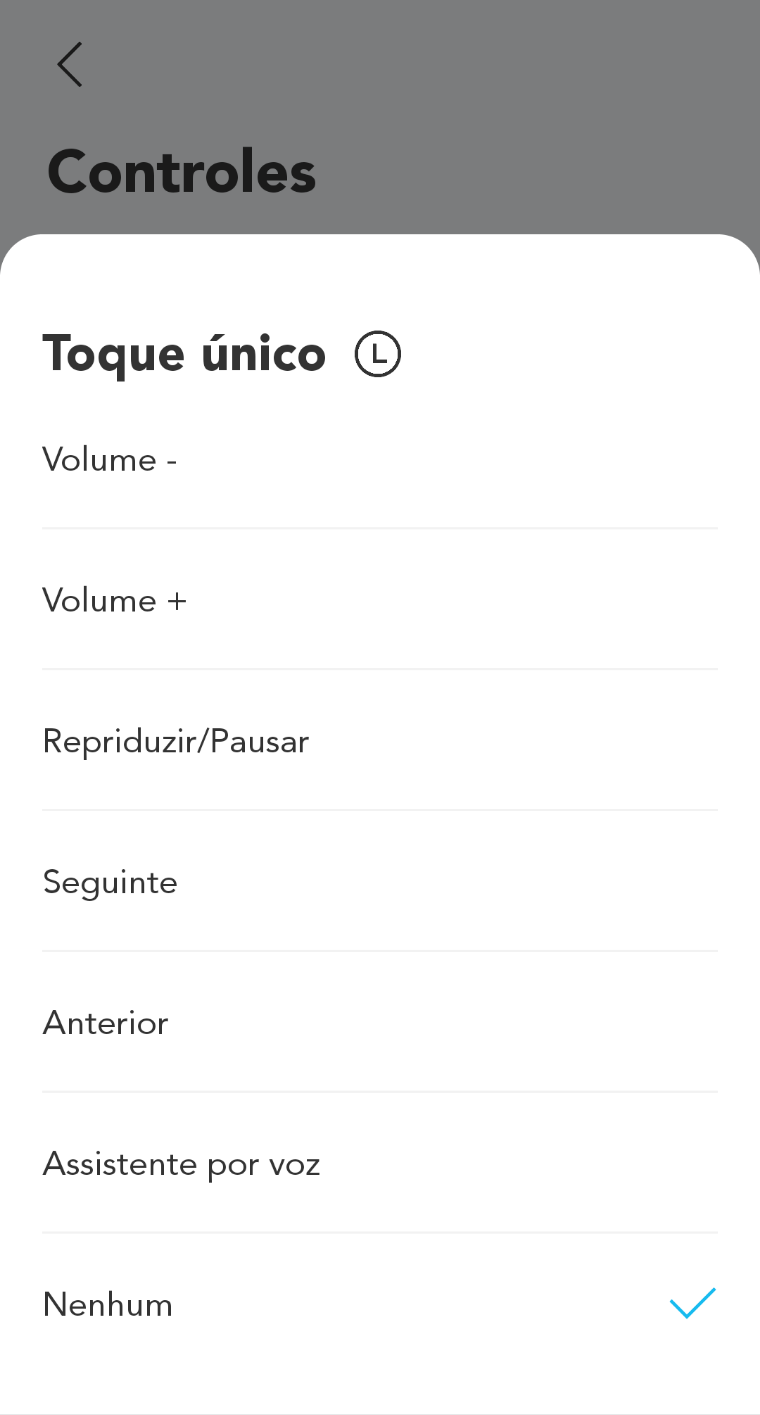Assign next track to single tap
Image resolution: width=760 pixels, height=1415 pixels.
[x=380, y=883]
